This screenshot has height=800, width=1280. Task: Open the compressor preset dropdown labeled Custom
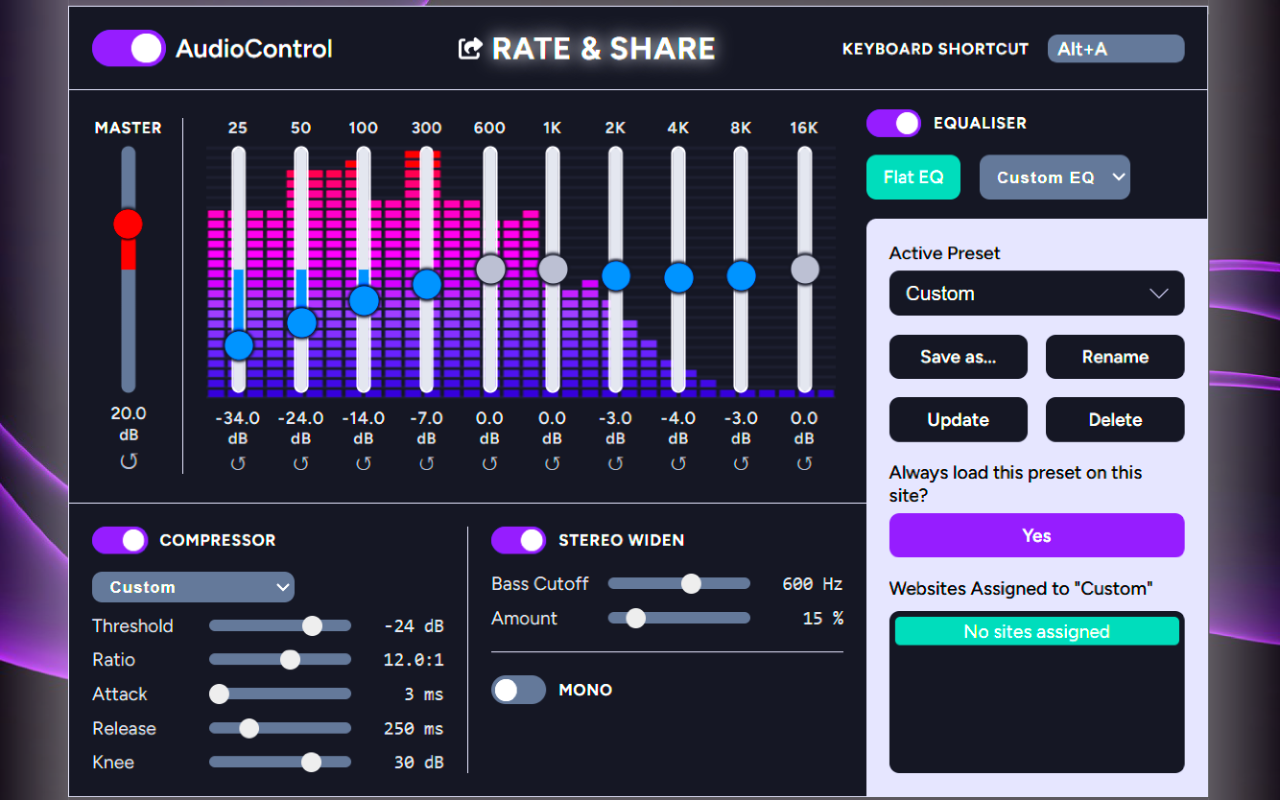[193, 587]
